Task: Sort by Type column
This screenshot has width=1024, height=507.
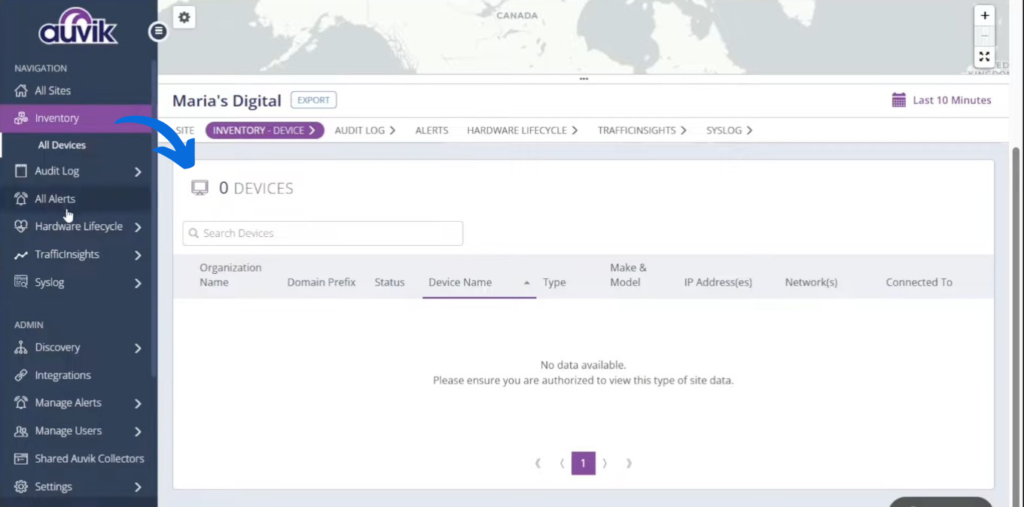Action: pos(554,282)
